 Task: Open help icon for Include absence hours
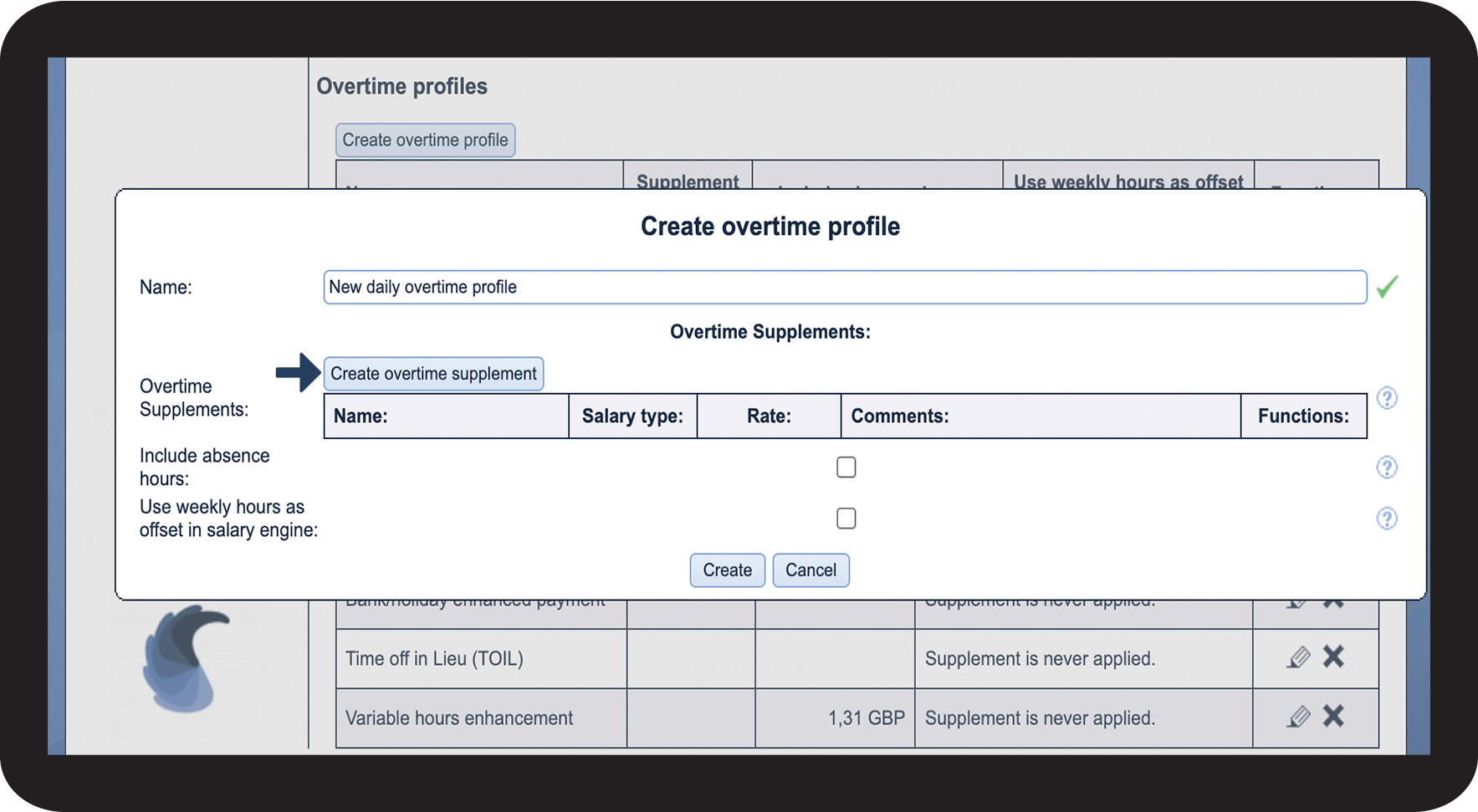1386,467
